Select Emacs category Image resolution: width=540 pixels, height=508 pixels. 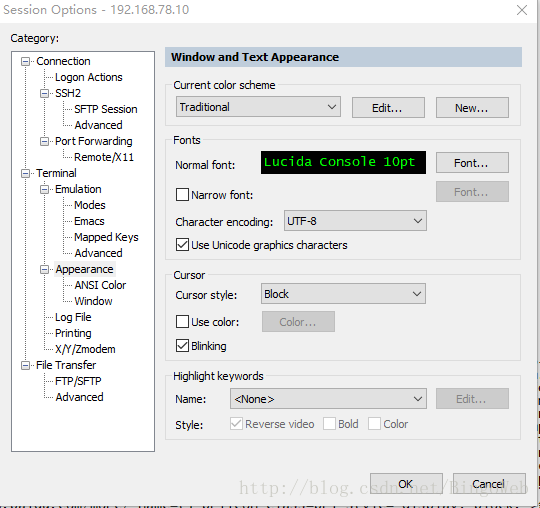click(x=89, y=221)
